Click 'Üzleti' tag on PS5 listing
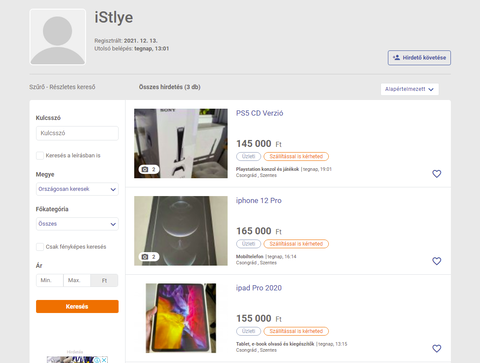480x363 pixels. (x=249, y=156)
